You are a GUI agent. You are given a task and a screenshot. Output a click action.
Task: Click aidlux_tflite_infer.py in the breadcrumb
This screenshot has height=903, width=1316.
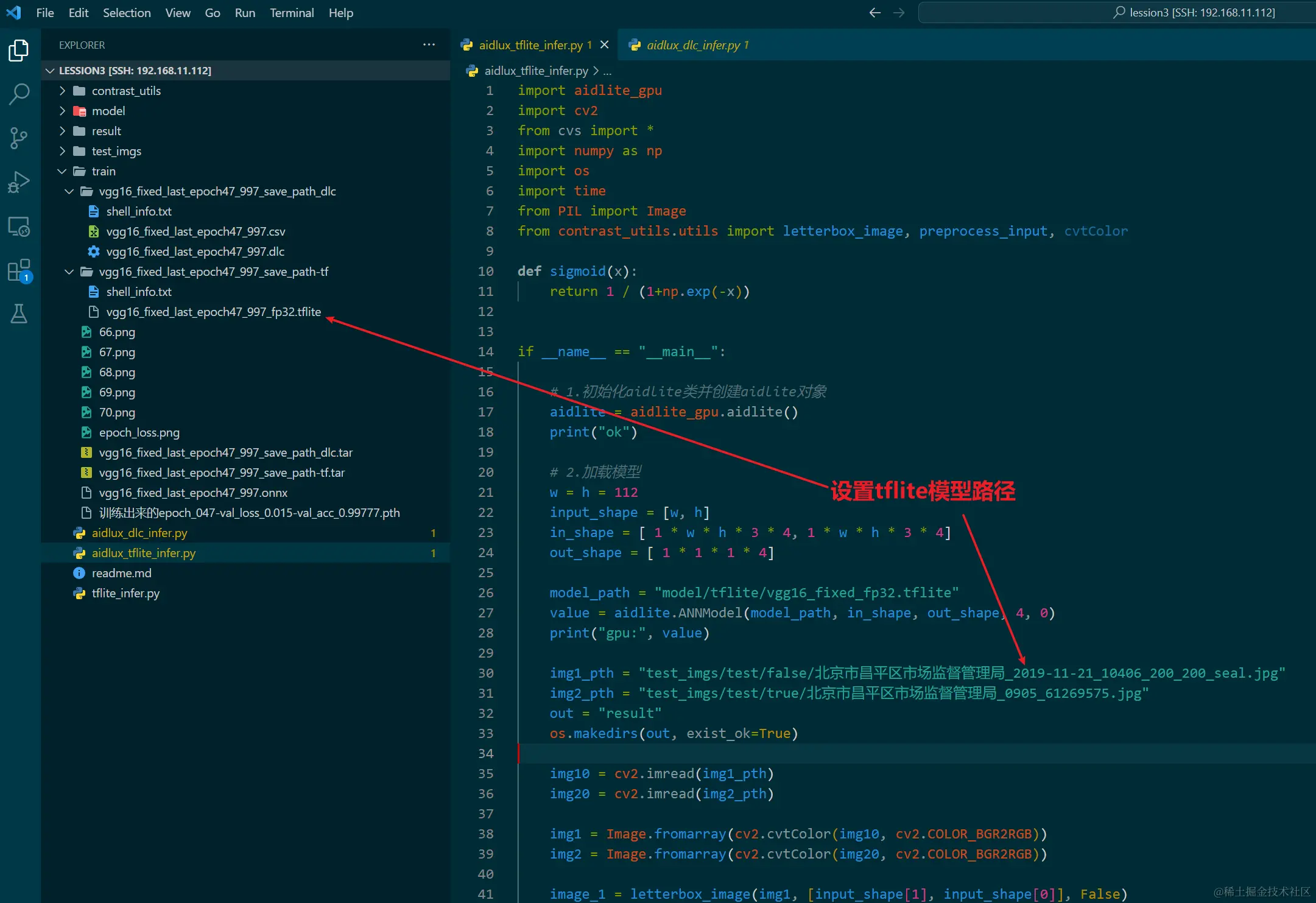click(536, 71)
